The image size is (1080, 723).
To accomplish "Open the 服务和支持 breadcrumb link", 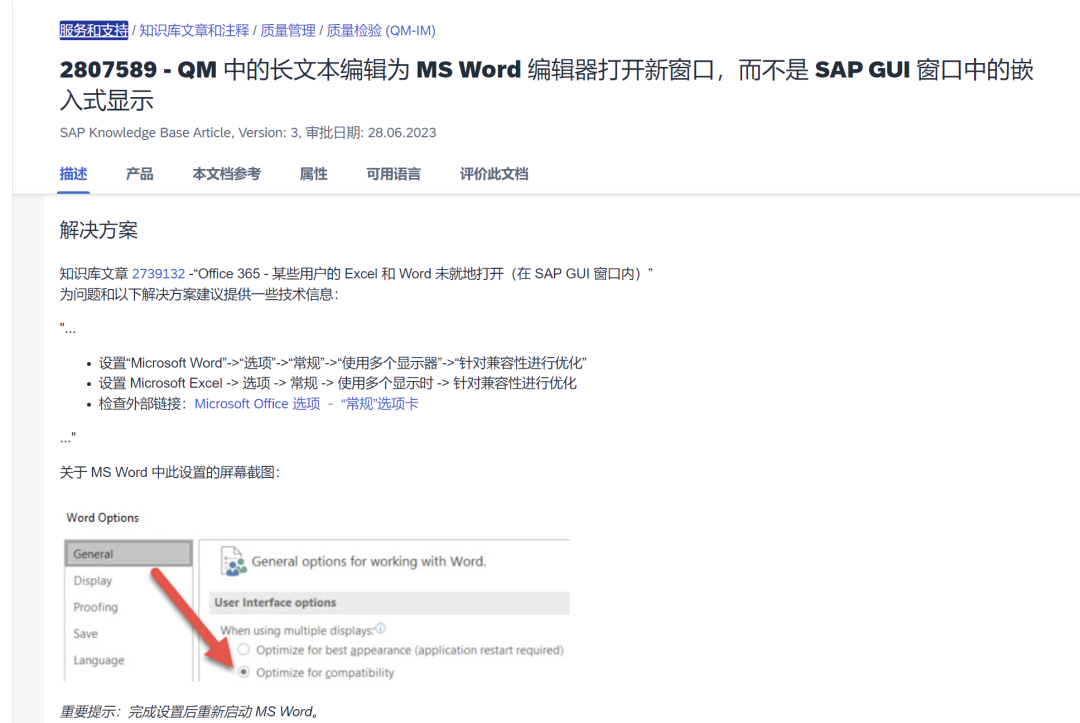I will [x=94, y=30].
